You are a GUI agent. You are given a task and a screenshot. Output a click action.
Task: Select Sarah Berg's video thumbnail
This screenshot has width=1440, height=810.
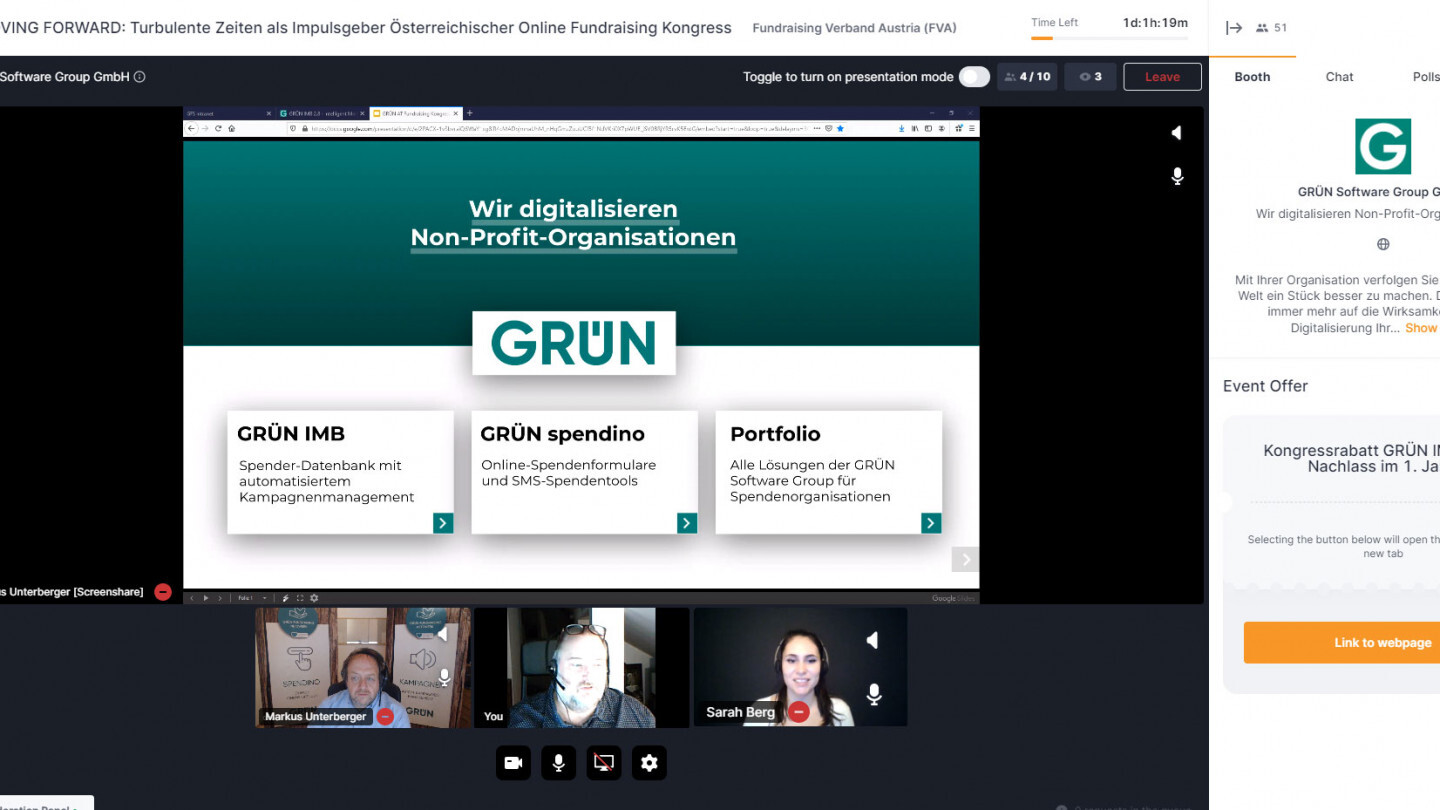pyautogui.click(x=801, y=667)
